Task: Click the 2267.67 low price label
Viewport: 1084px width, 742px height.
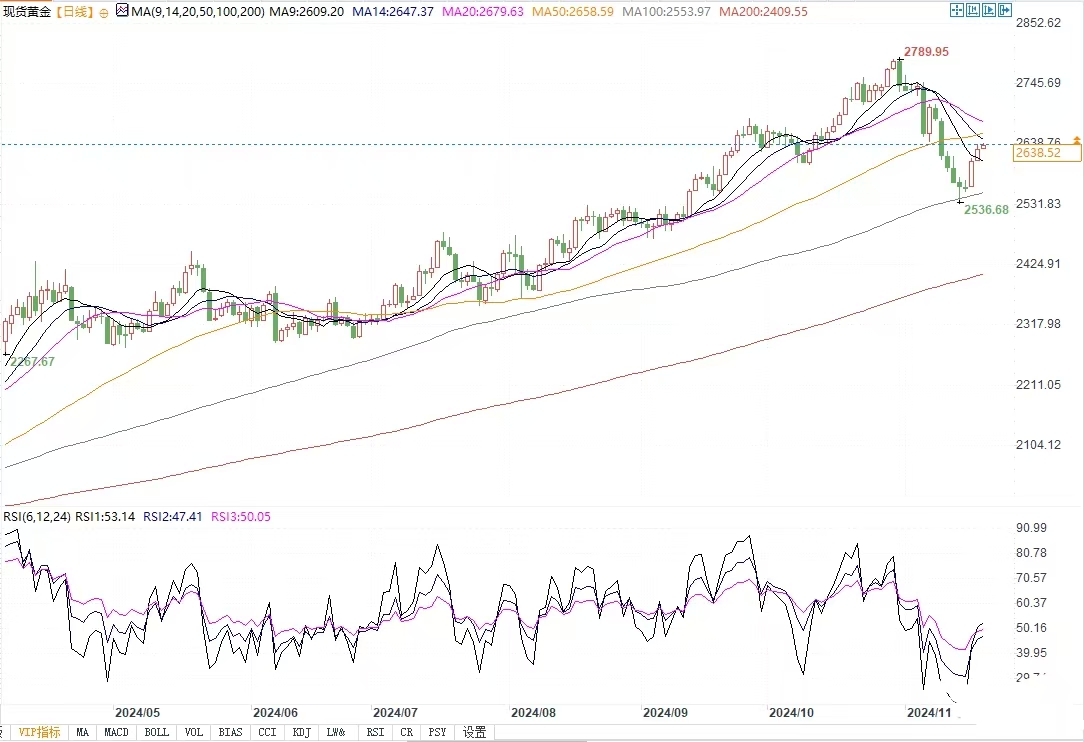Action: coord(32,362)
